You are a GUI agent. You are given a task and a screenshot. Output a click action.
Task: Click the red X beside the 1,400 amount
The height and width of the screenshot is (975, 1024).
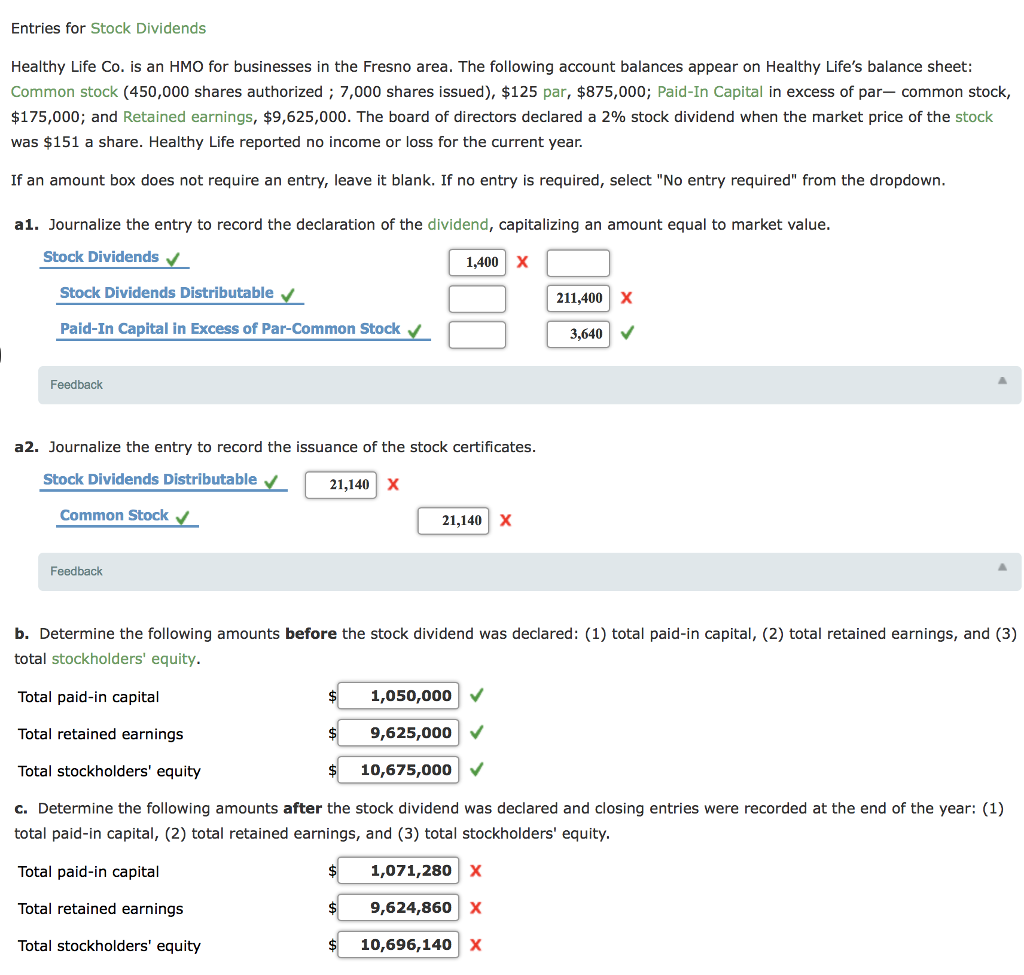tap(523, 262)
